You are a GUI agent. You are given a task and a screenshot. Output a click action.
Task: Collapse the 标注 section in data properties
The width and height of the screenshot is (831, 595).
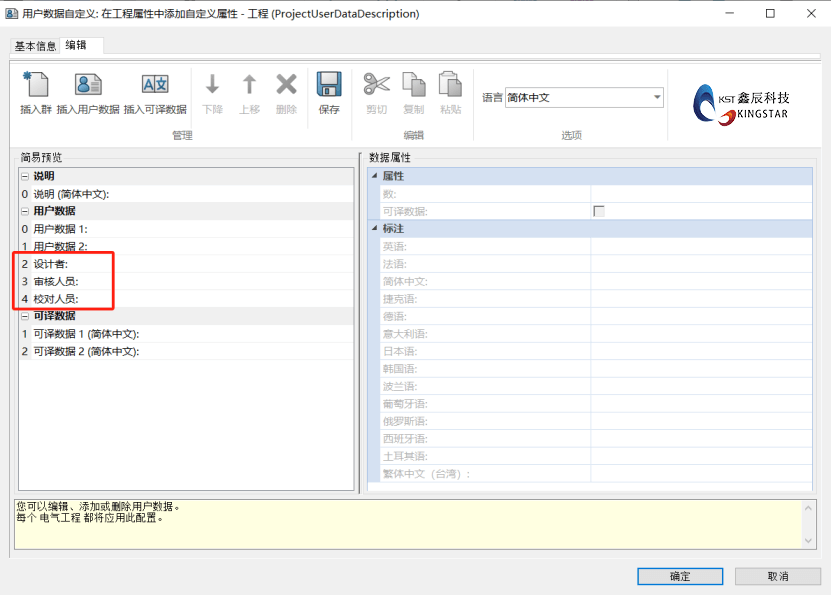click(x=375, y=229)
